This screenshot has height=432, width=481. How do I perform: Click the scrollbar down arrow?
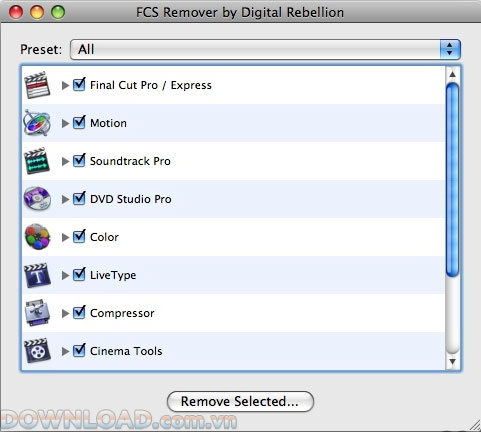453,362
